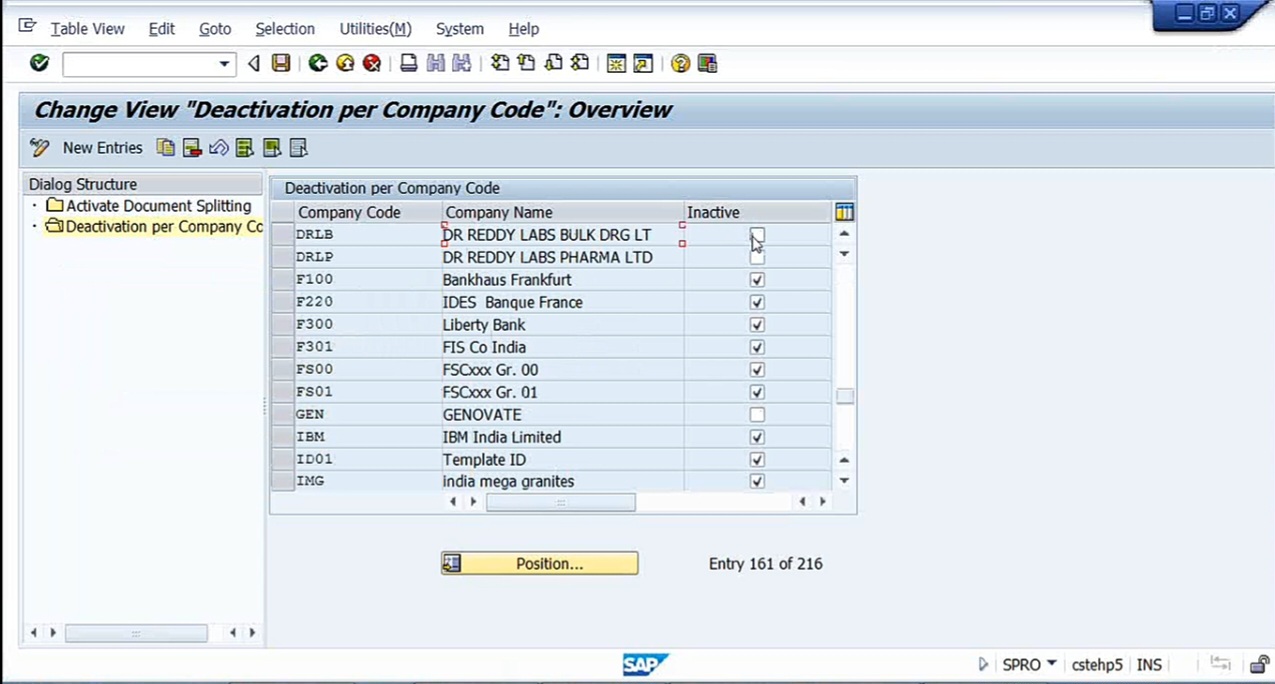Click the dialog structure horizontal scrollbar thumb
1275x684 pixels.
(136, 633)
